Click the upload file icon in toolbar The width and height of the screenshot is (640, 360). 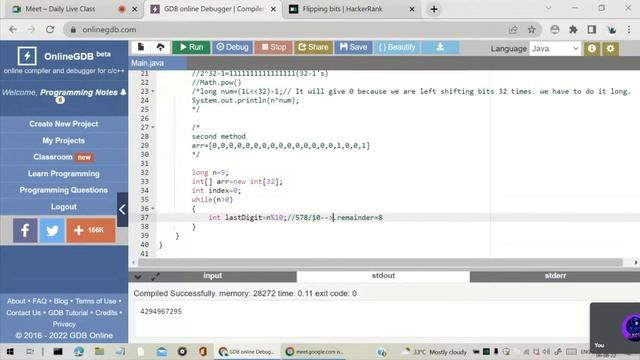[x=160, y=47]
